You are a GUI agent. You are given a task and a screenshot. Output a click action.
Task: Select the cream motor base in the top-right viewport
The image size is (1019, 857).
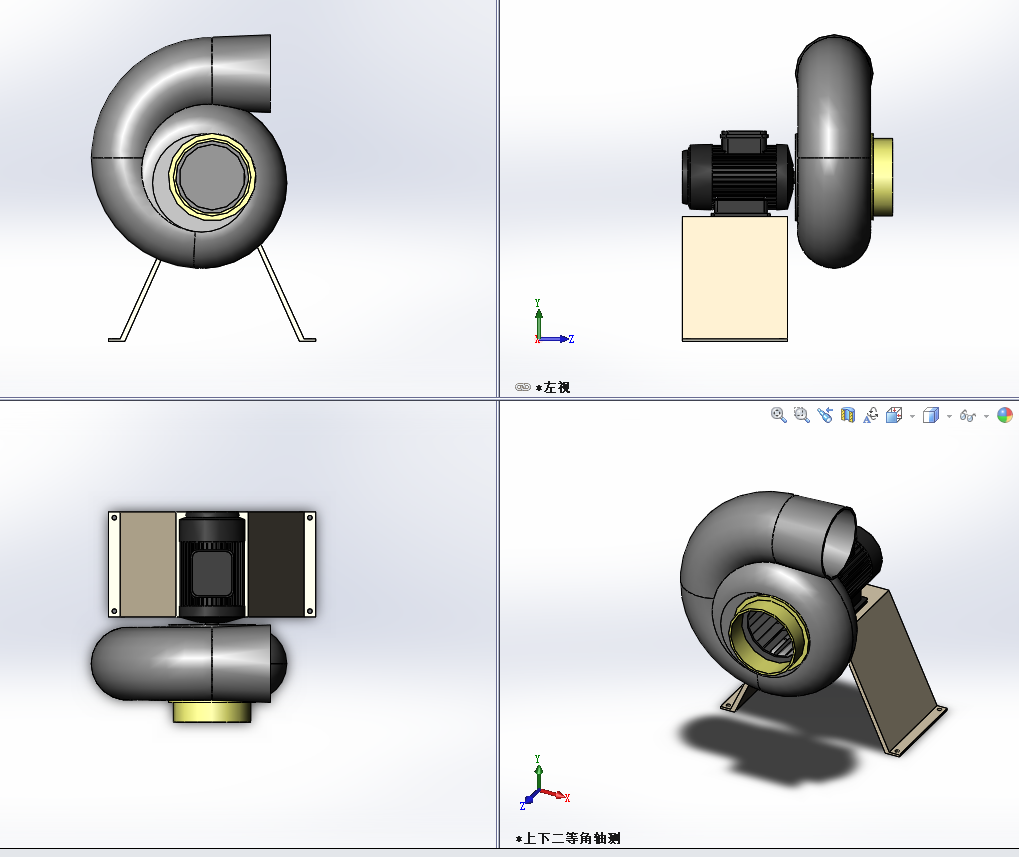(734, 278)
